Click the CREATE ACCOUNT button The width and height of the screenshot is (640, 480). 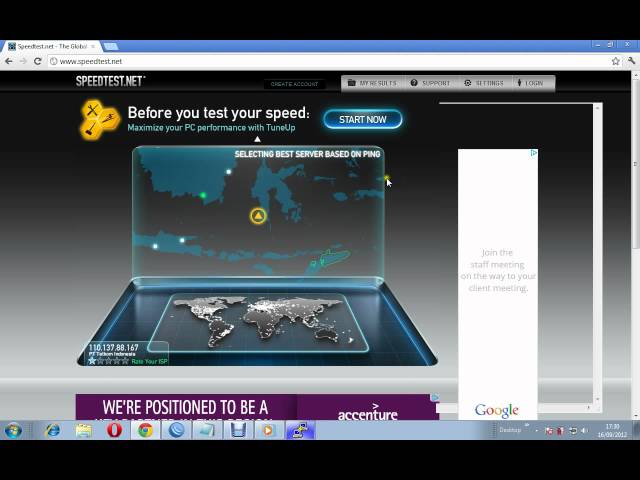coord(294,84)
